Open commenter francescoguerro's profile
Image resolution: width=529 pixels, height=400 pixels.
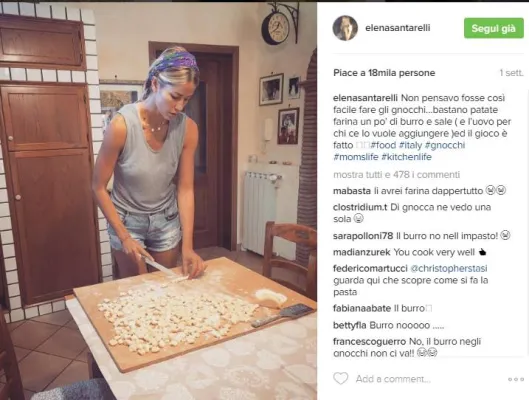(x=369, y=341)
